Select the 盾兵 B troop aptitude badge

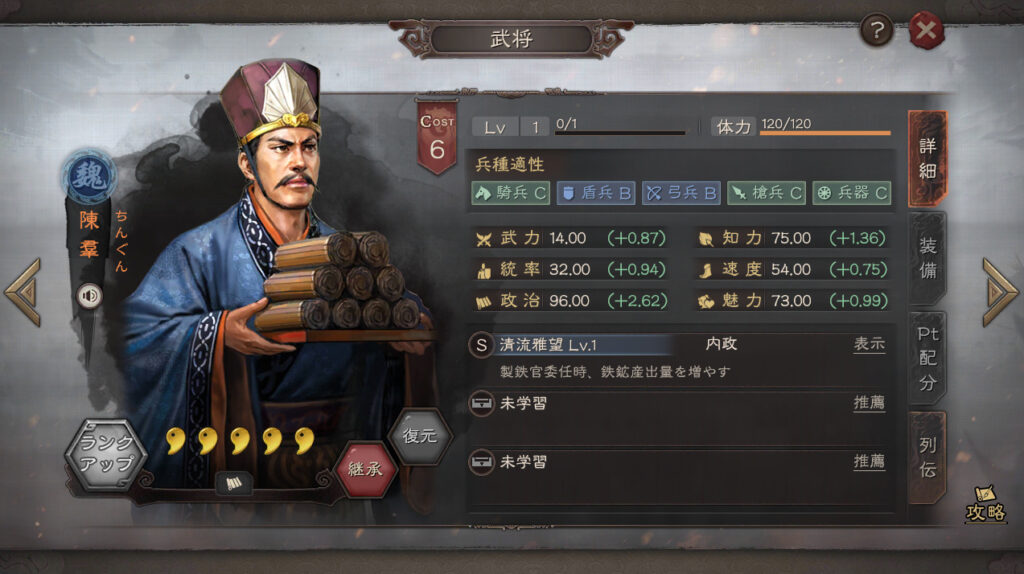pos(596,193)
